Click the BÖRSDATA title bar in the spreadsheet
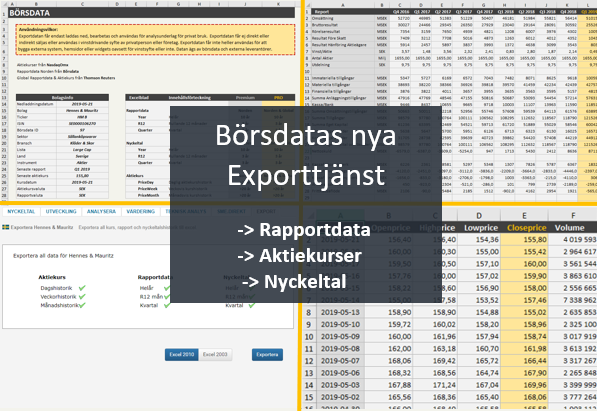Screen dimensions: 597x411 pos(152,13)
